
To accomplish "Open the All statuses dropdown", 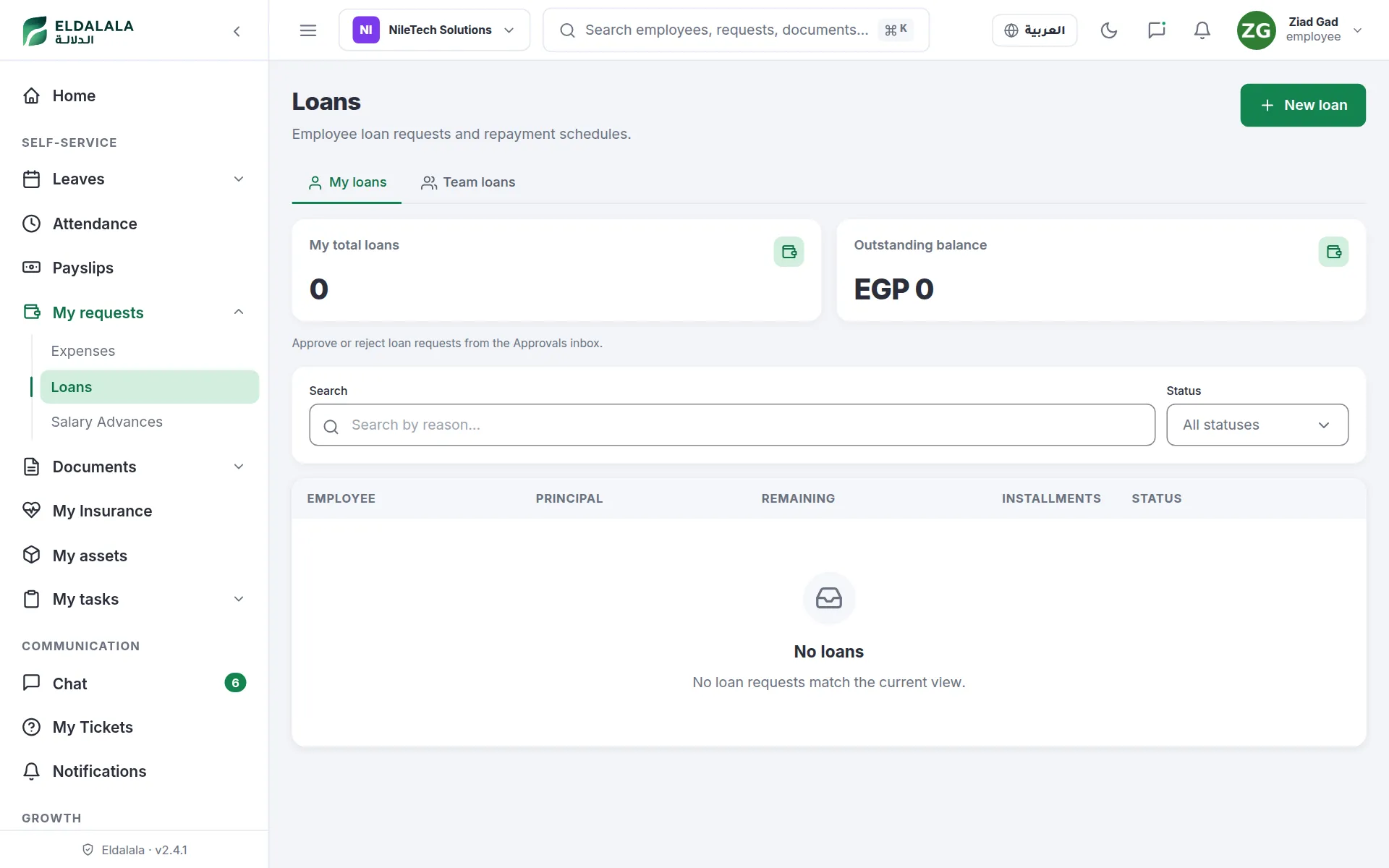I will pos(1257,425).
